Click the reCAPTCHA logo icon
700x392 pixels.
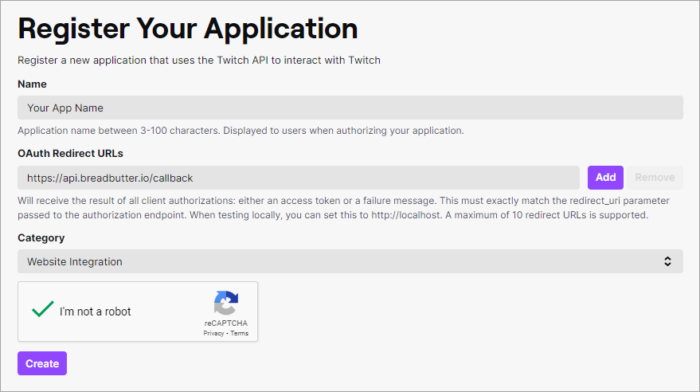[226, 303]
